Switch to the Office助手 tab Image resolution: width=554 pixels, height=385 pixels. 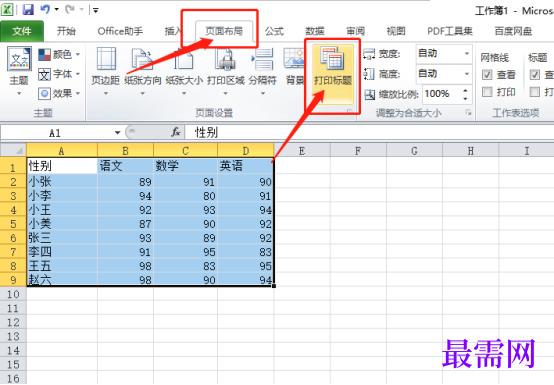pos(120,31)
